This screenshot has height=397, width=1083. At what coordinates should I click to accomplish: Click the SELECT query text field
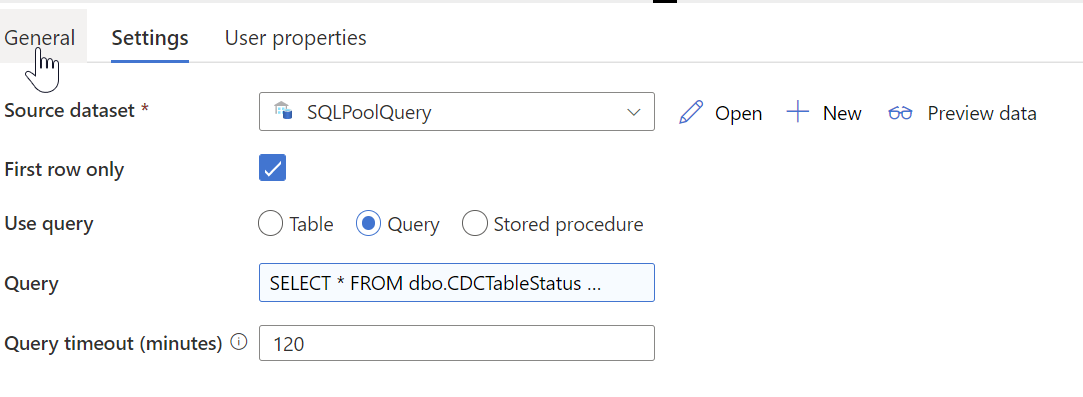coord(457,282)
